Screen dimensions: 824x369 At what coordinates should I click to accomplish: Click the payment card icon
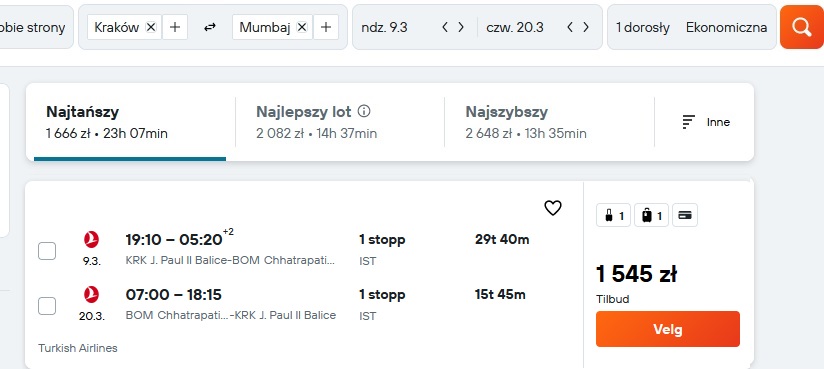coord(685,215)
